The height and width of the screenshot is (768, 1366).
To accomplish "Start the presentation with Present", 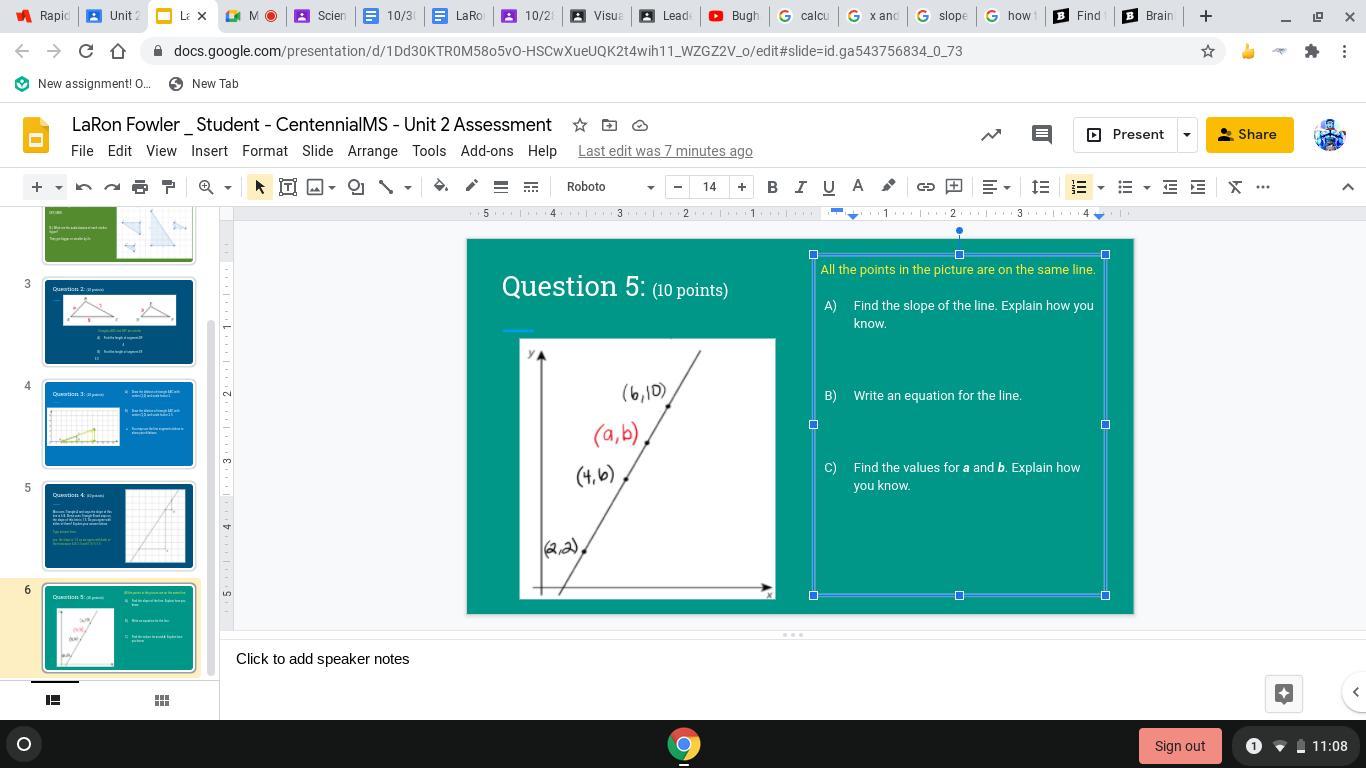I will pyautogui.click(x=1125, y=135).
